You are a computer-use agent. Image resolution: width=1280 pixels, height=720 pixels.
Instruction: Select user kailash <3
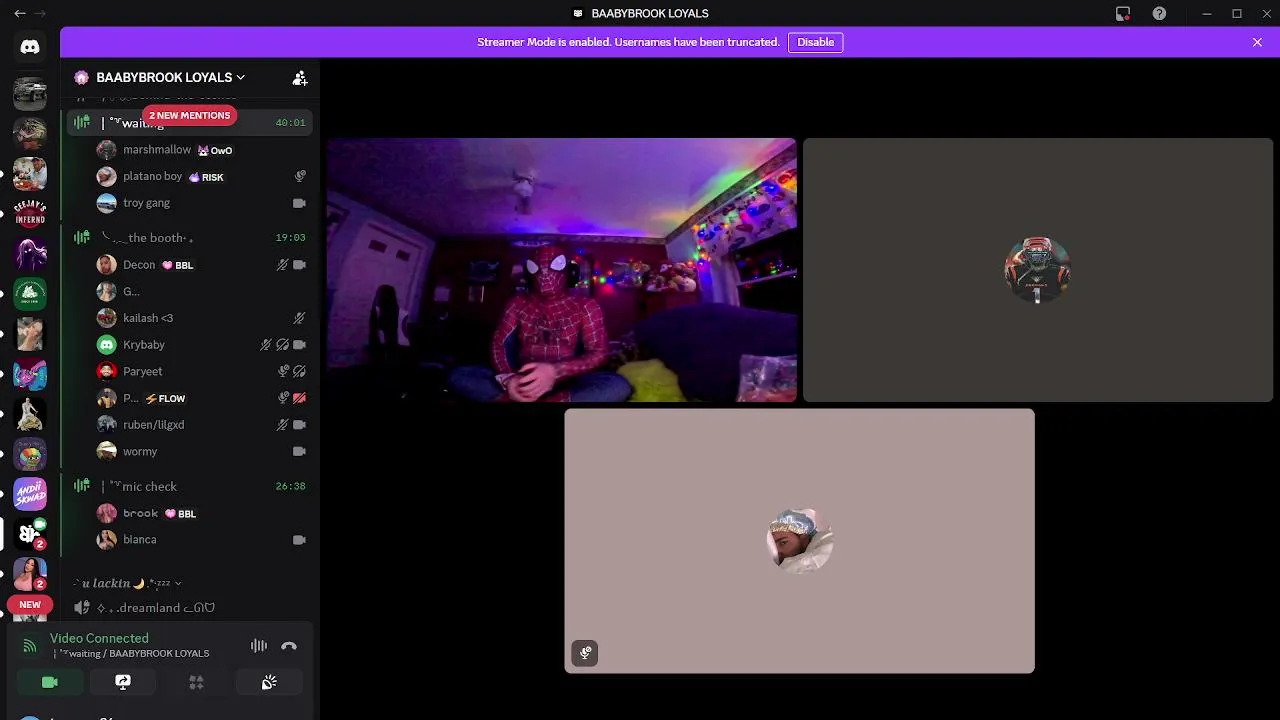(x=203, y=318)
